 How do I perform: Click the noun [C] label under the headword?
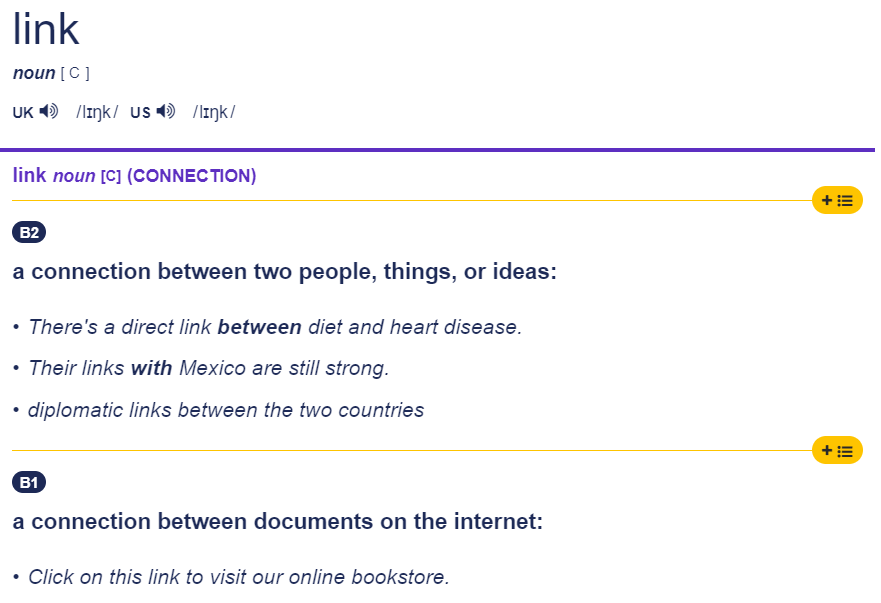[50, 72]
